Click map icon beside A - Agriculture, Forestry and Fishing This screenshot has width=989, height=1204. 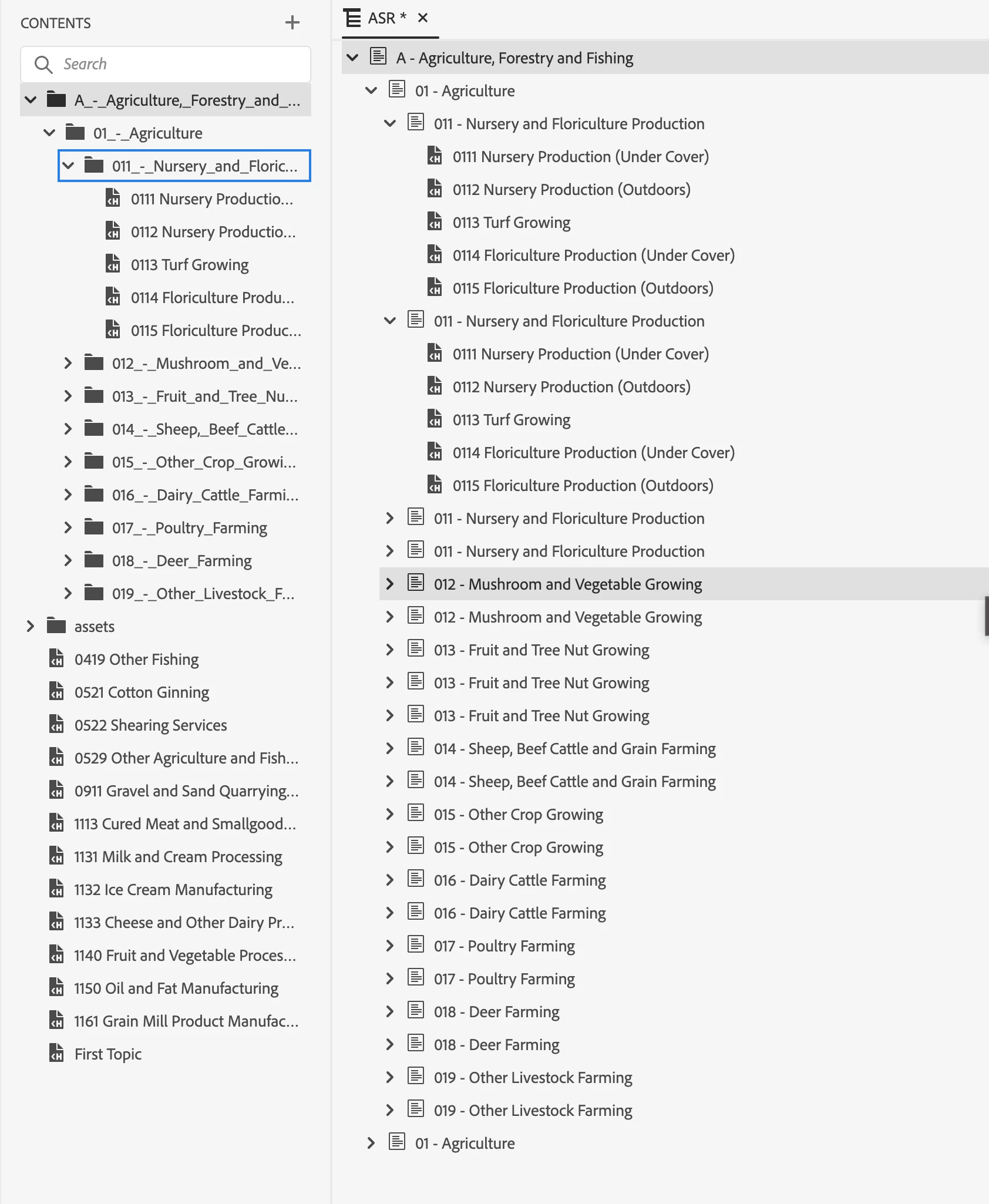(378, 56)
